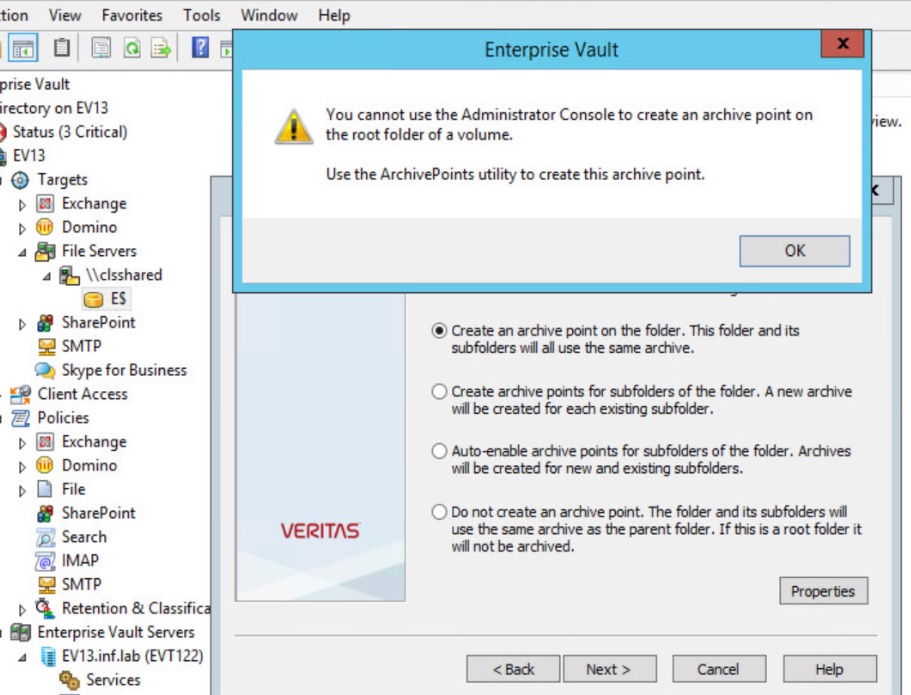The image size is (911, 695).
Task: Select the Services gears icon
Action: [x=69, y=680]
